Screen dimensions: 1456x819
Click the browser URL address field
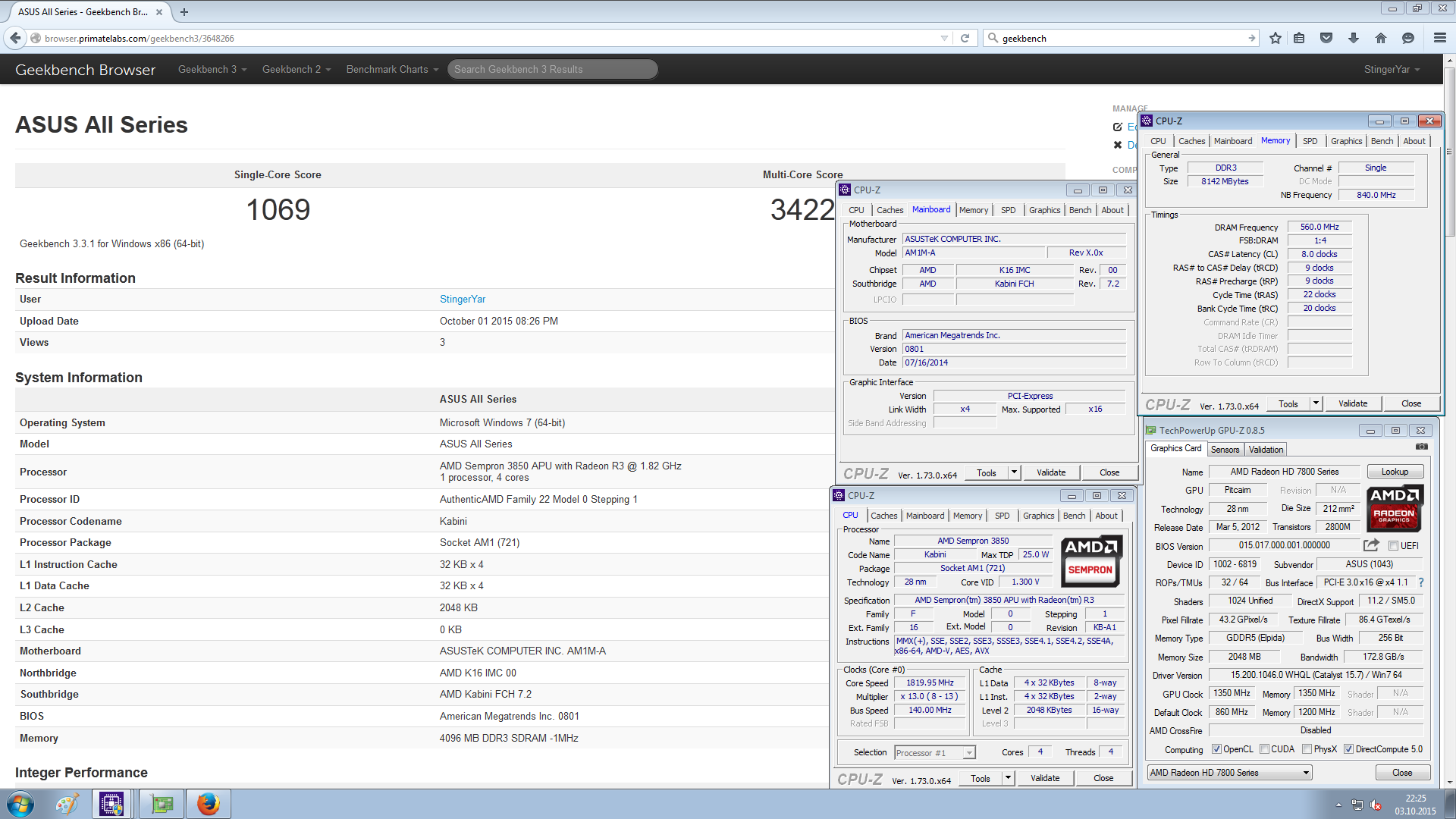pos(485,38)
